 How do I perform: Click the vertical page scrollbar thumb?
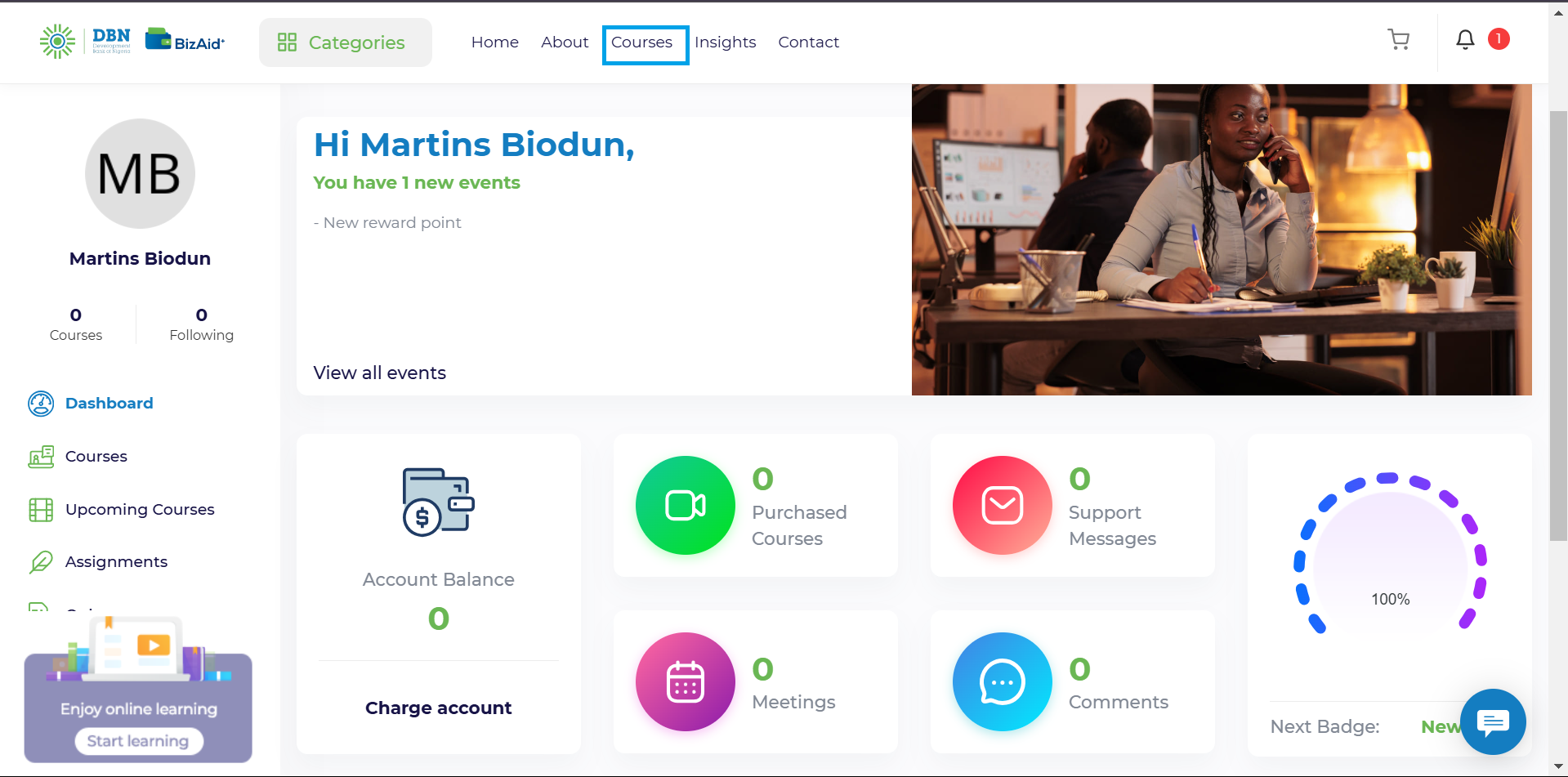pos(1558,324)
